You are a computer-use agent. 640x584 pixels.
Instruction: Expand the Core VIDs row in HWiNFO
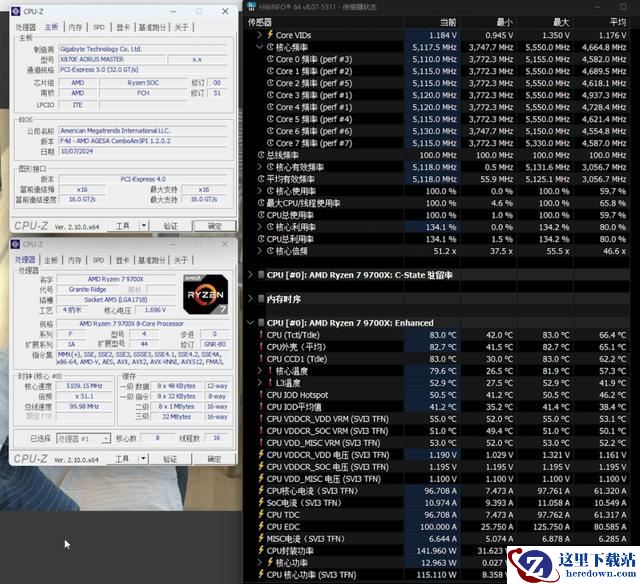point(260,35)
